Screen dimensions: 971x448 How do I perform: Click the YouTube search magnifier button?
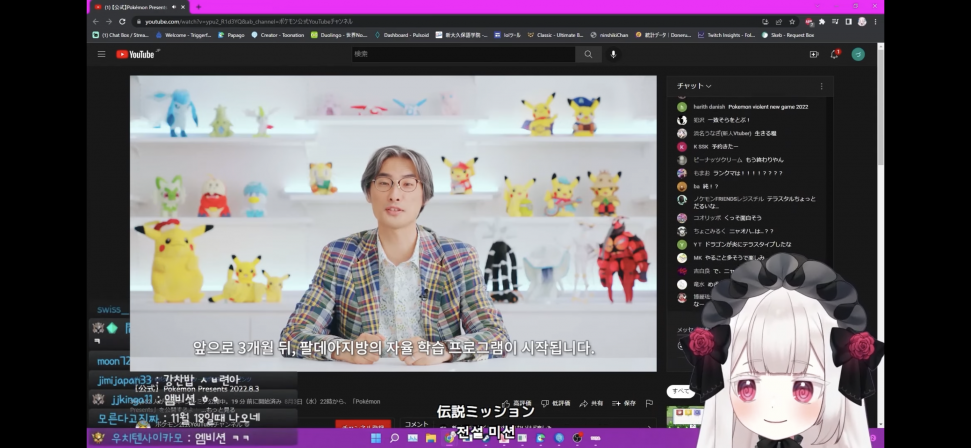pos(588,55)
